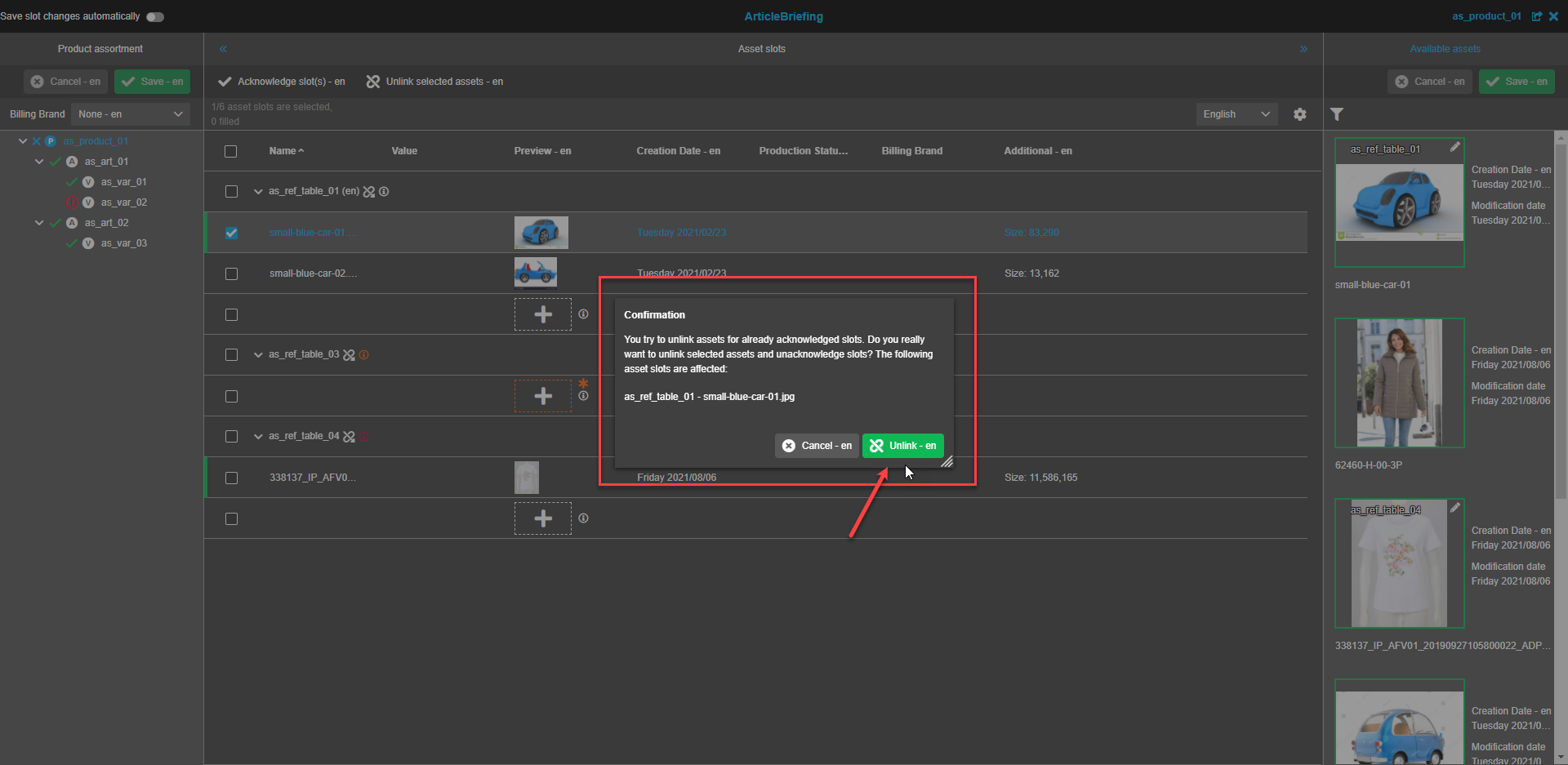Image resolution: width=1568 pixels, height=765 pixels.
Task: Collapse the as_ref_table_04 group chevron
Action: tap(258, 435)
